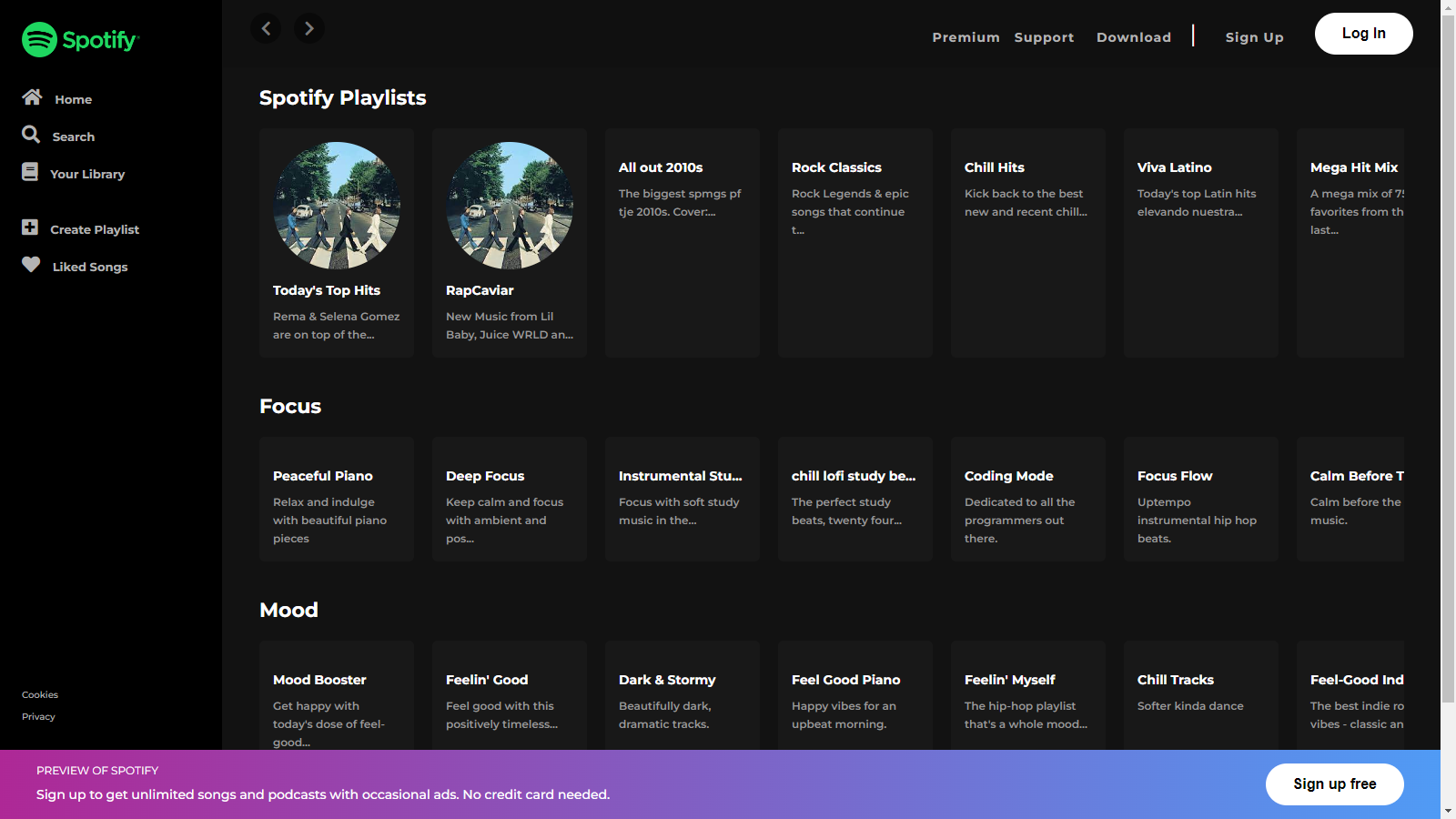Click the Log In button
The height and width of the screenshot is (819, 1456).
coord(1363,34)
